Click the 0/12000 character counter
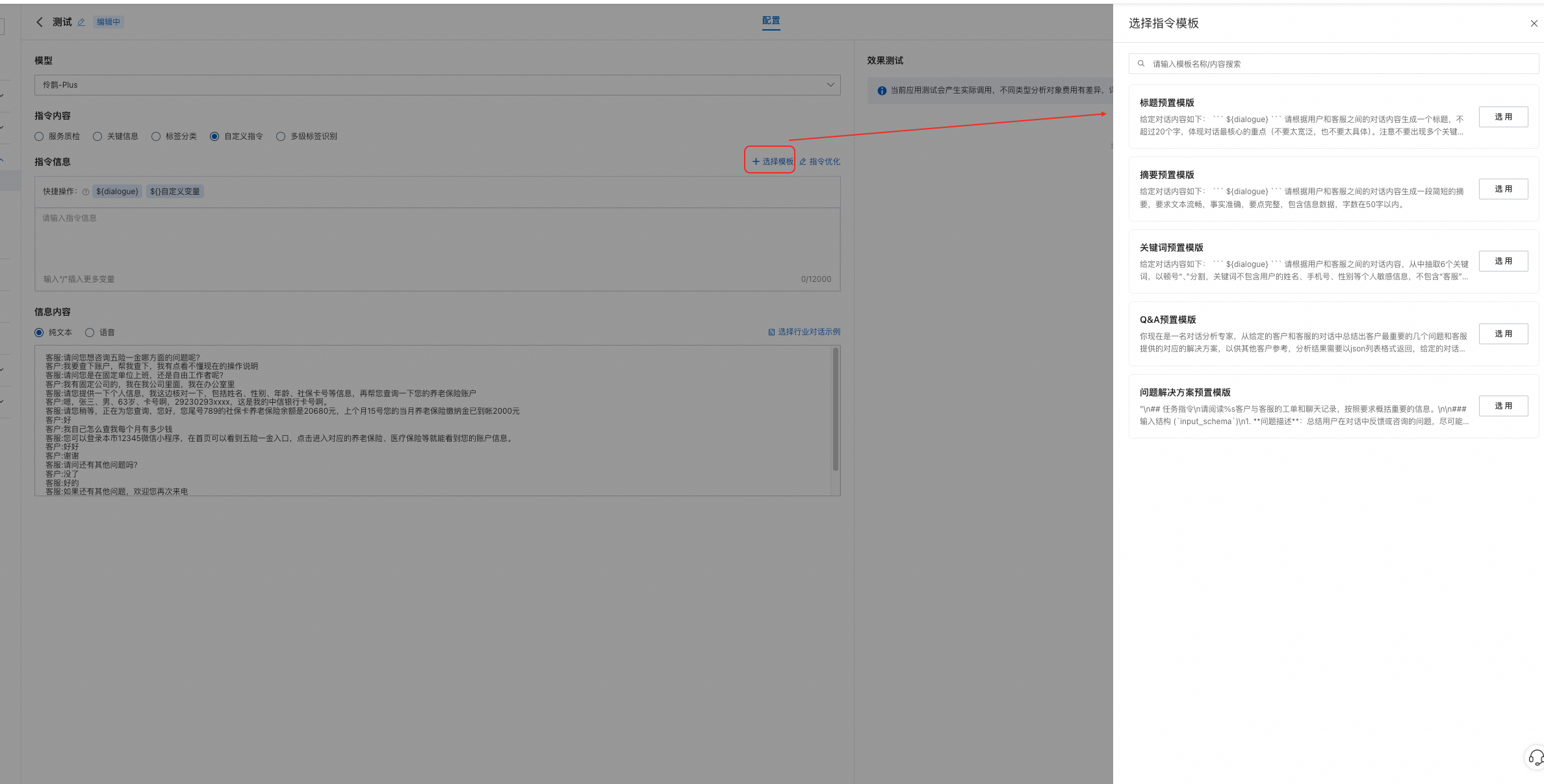The image size is (1544, 784). coord(816,279)
